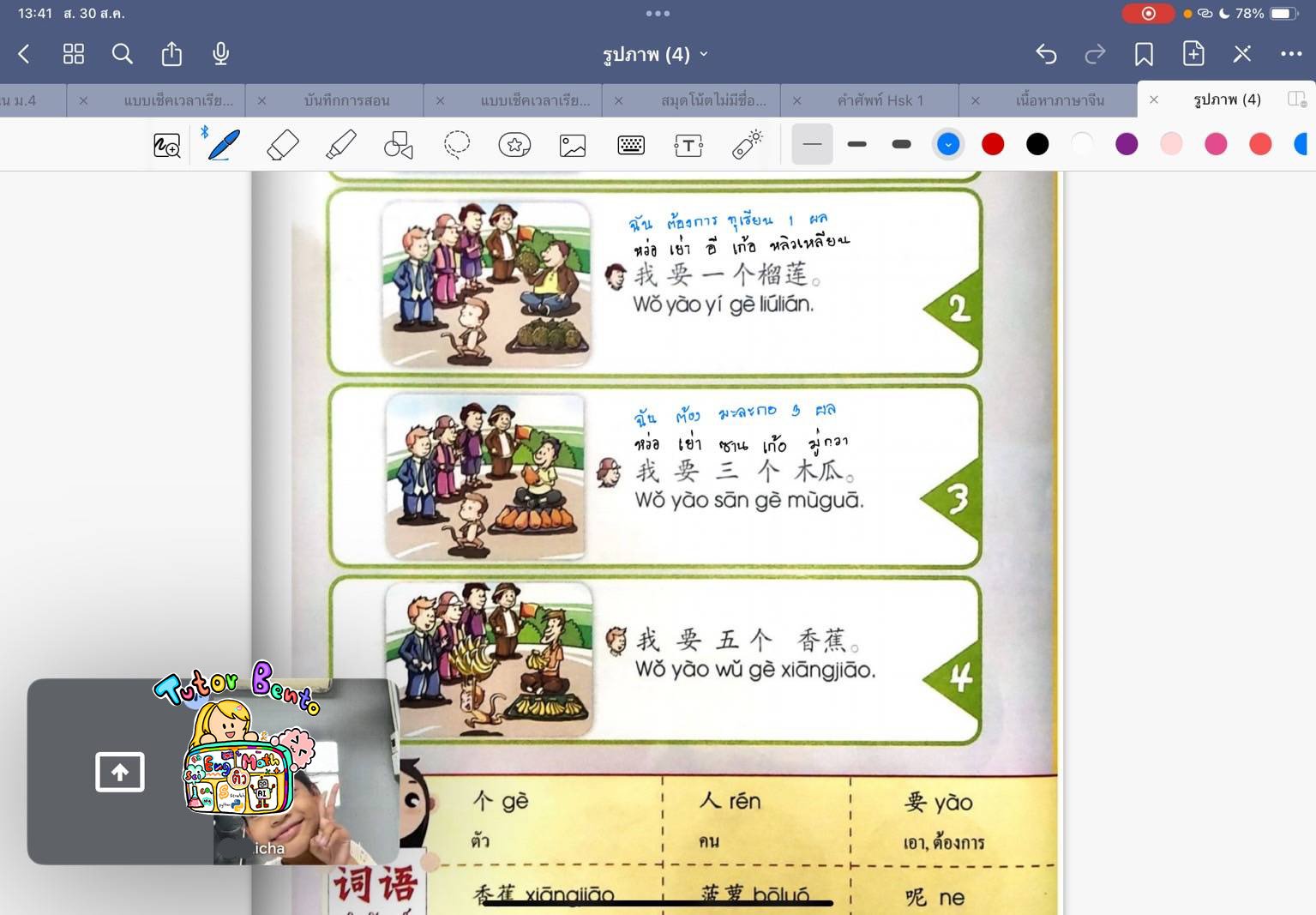The width and height of the screenshot is (1316, 915).
Task: Pick the purple pen color
Action: coord(1127,144)
